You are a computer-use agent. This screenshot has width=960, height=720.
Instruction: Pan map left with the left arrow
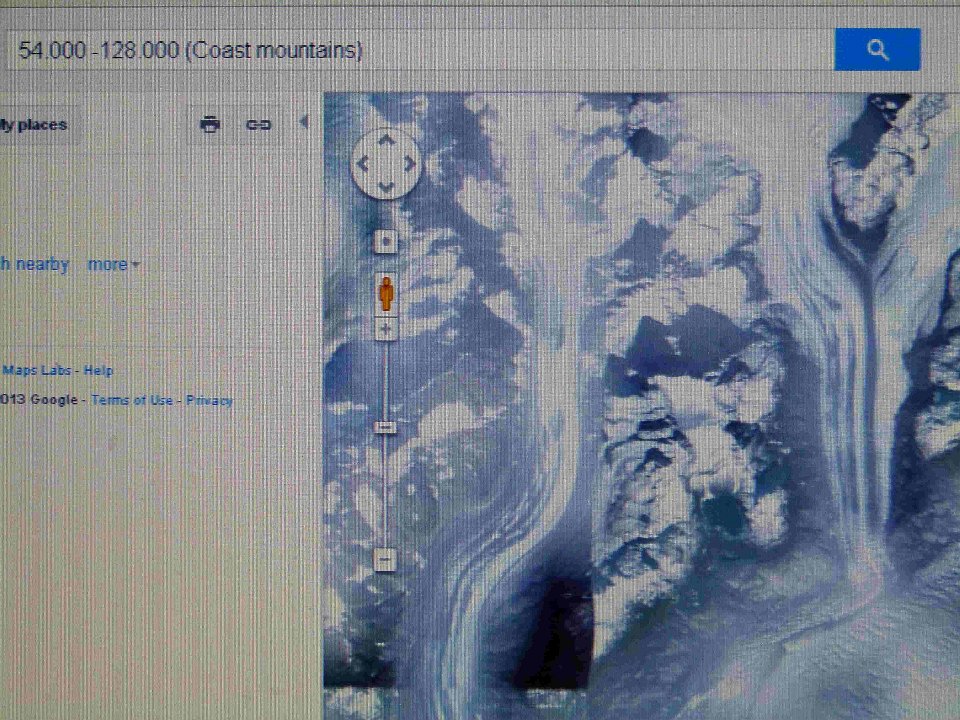(x=362, y=163)
